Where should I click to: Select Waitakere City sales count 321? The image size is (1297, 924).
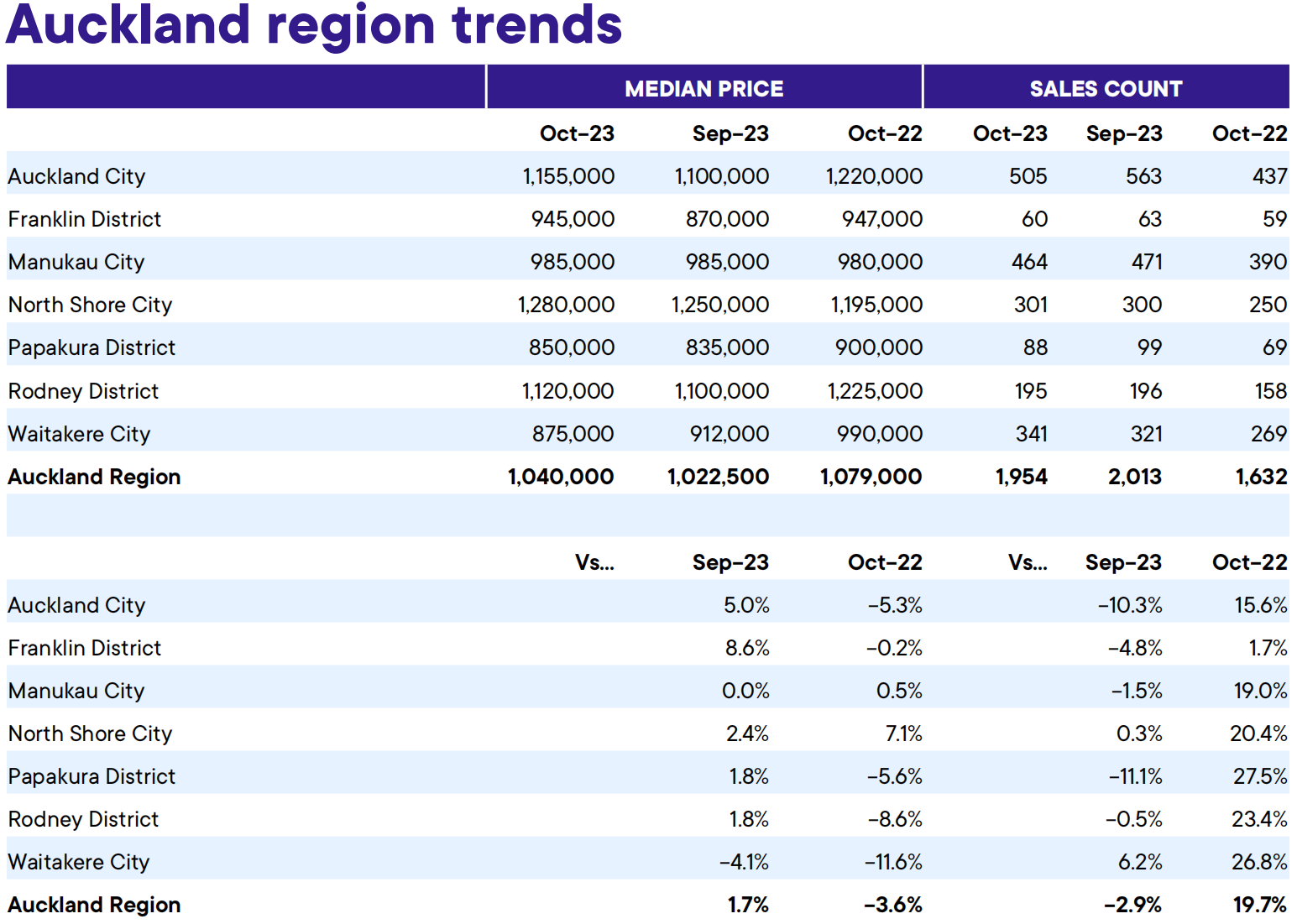pyautogui.click(x=1147, y=434)
